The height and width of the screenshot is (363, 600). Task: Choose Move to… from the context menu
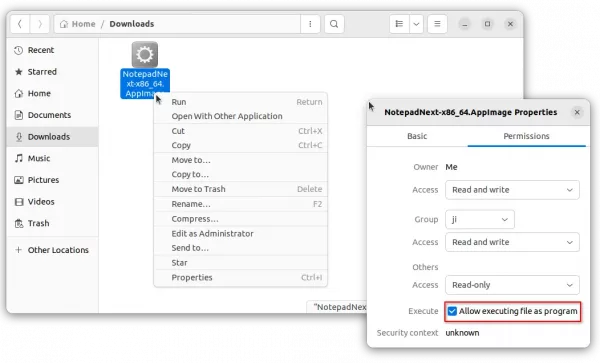point(241,160)
